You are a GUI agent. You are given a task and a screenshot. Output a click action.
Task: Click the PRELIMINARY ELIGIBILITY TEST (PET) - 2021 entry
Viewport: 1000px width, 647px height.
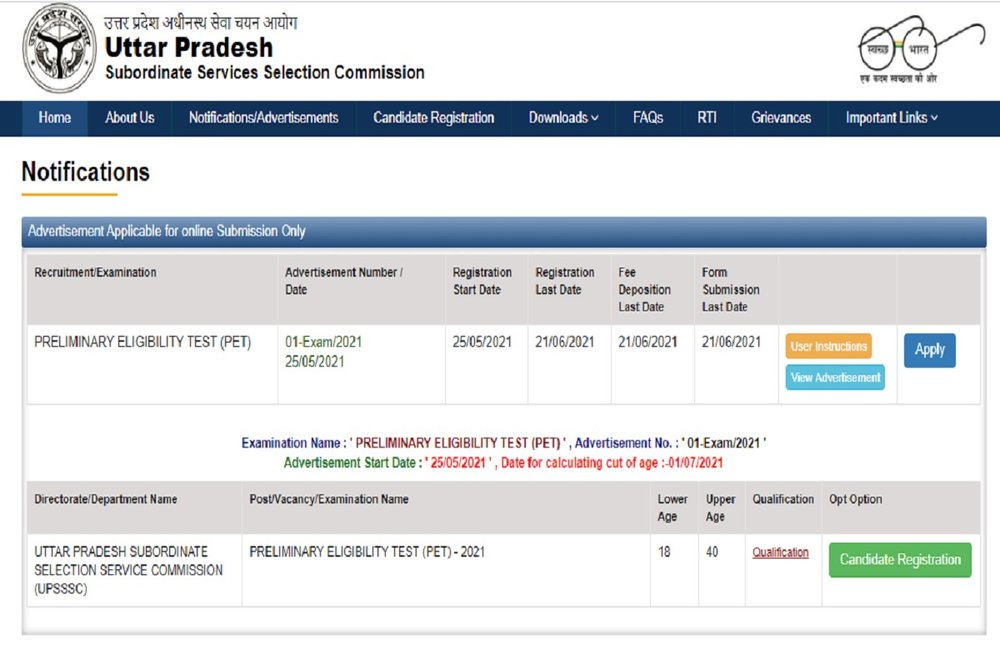(367, 552)
